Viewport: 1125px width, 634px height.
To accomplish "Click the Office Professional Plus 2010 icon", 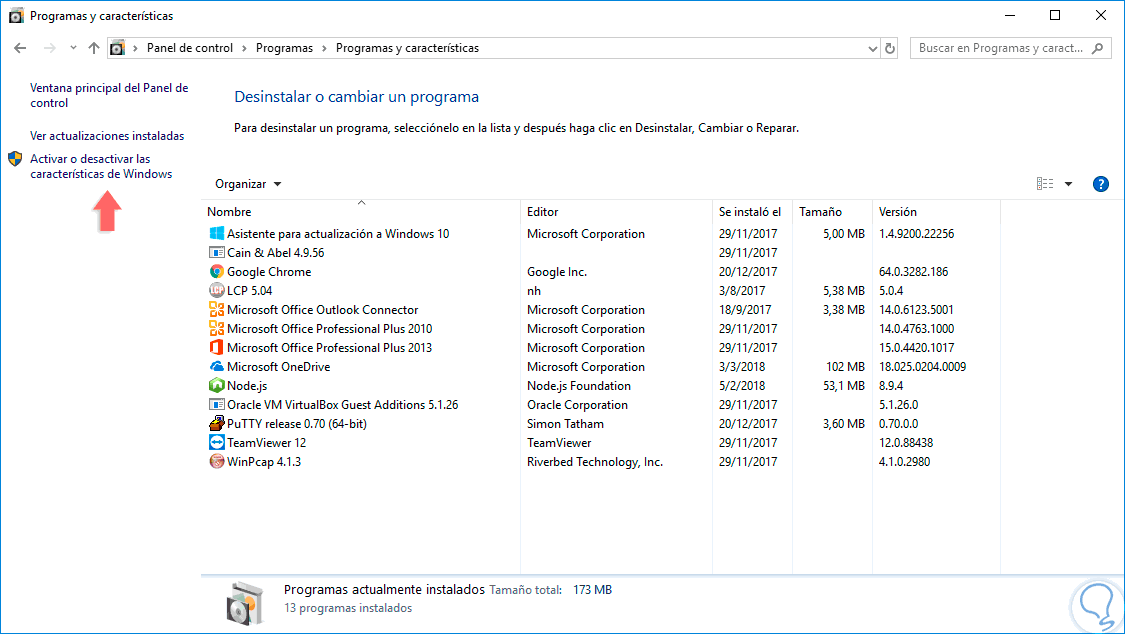I will (216, 328).
